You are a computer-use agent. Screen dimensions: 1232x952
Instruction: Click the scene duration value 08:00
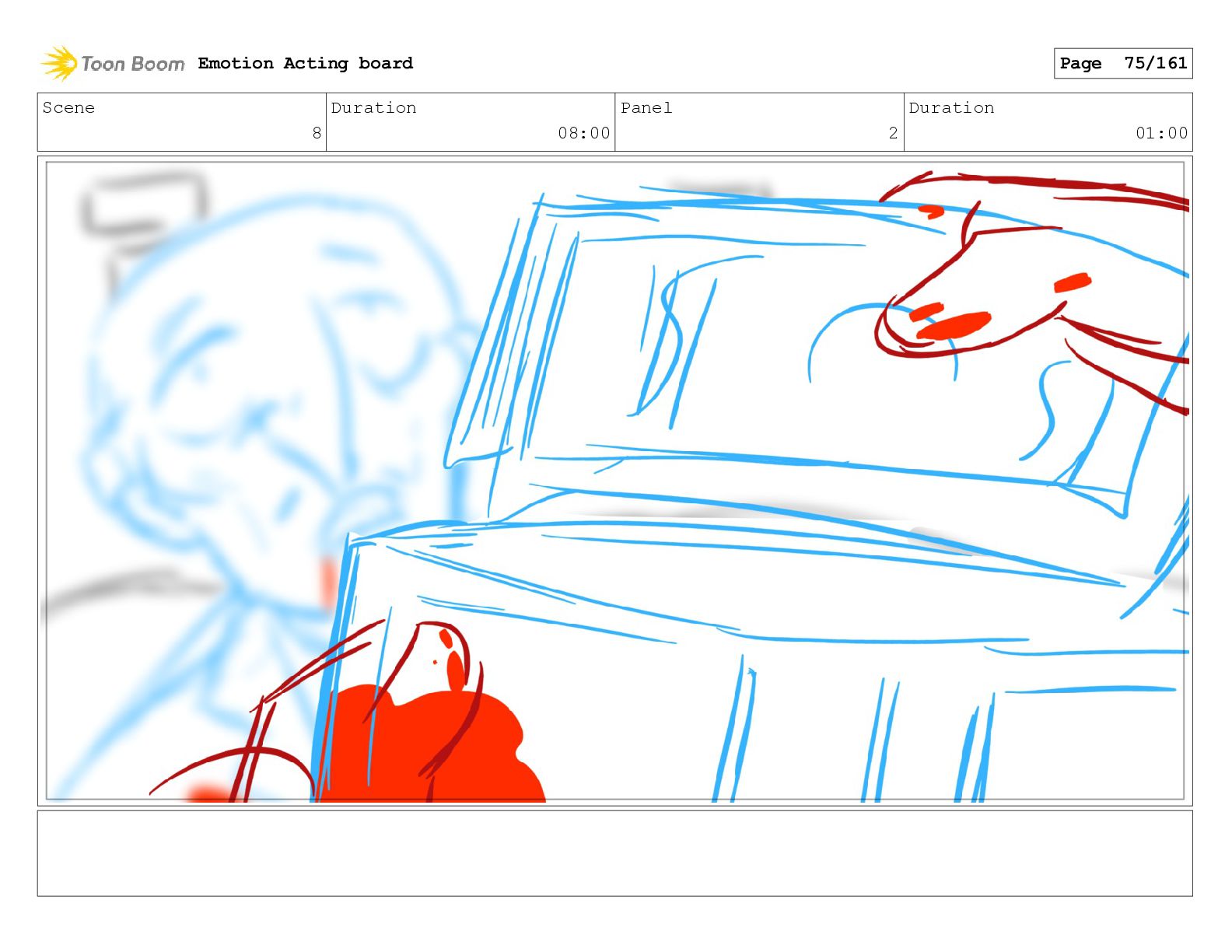pos(583,133)
